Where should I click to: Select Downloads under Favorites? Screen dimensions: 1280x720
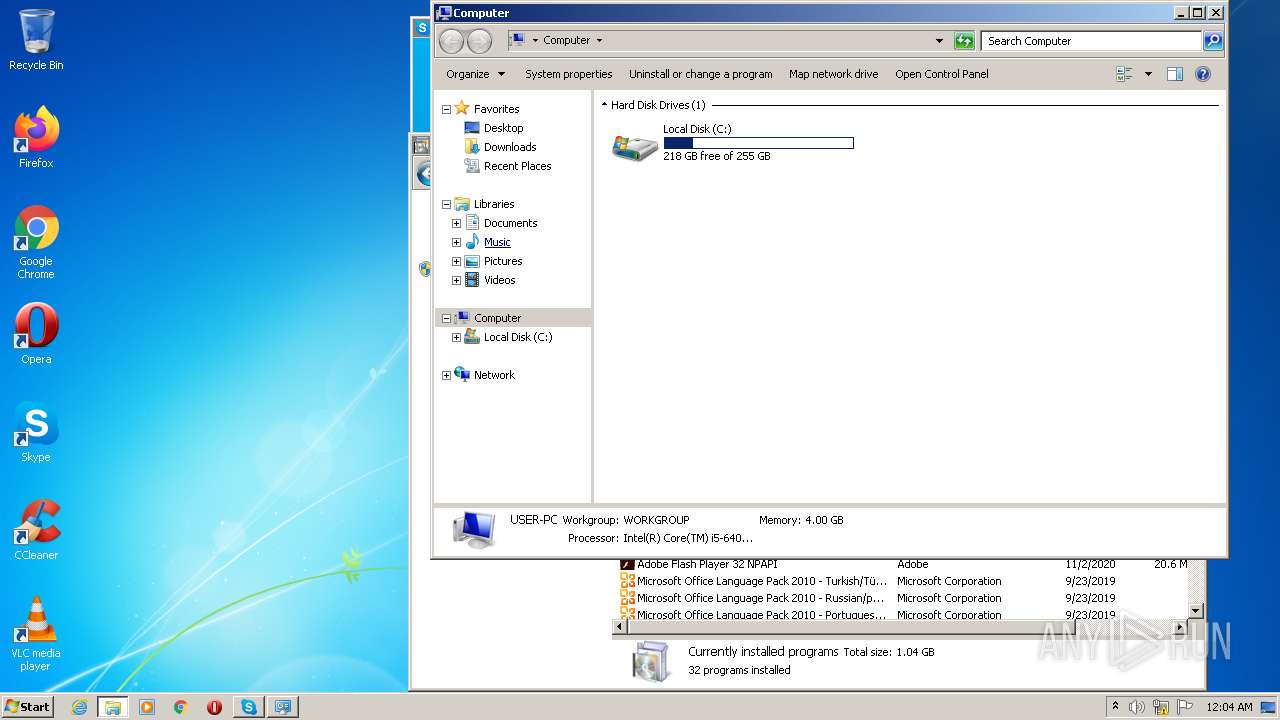click(x=510, y=147)
